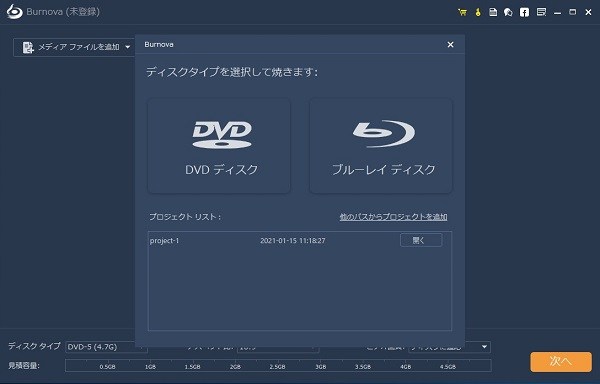Viewport: 600px width, 384px height.
Task: Expand the メディア ファイルを追加 dropdown arrow
Action: [x=128, y=47]
